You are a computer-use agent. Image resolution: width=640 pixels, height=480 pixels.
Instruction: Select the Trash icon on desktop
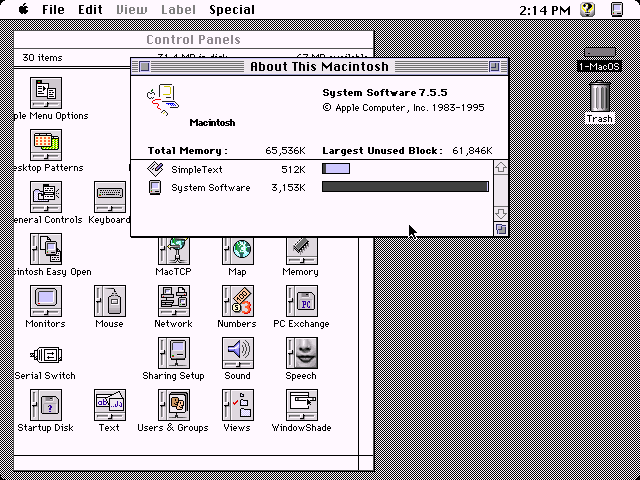pyautogui.click(x=600, y=96)
